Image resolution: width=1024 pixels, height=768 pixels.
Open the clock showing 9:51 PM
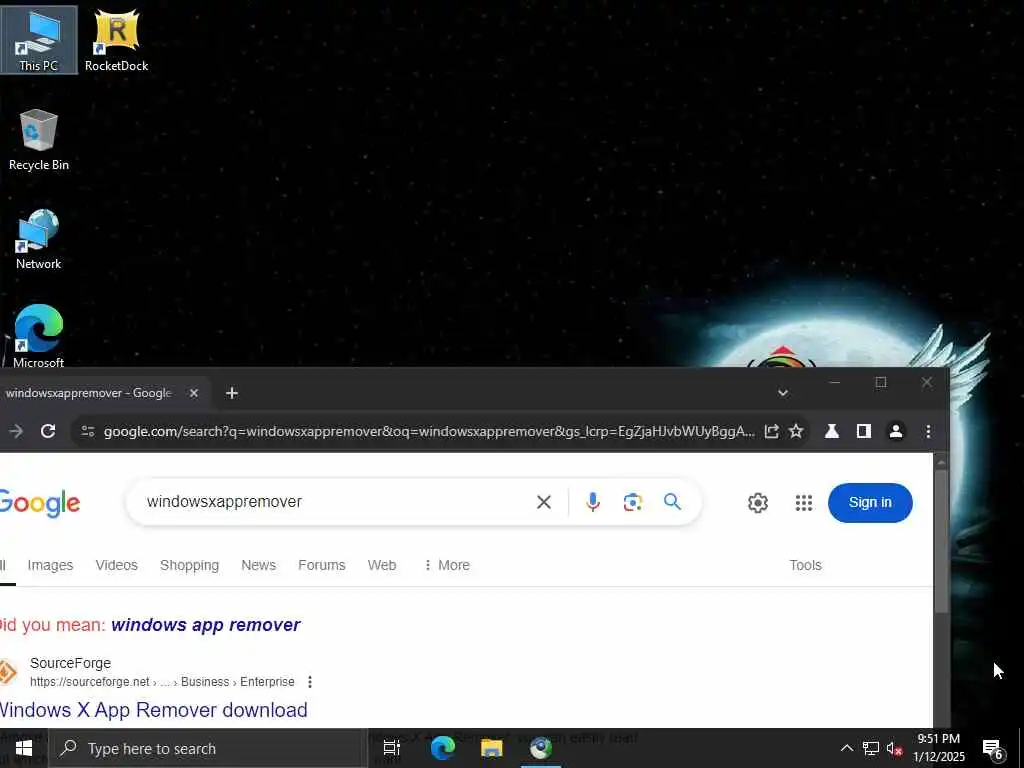point(938,748)
